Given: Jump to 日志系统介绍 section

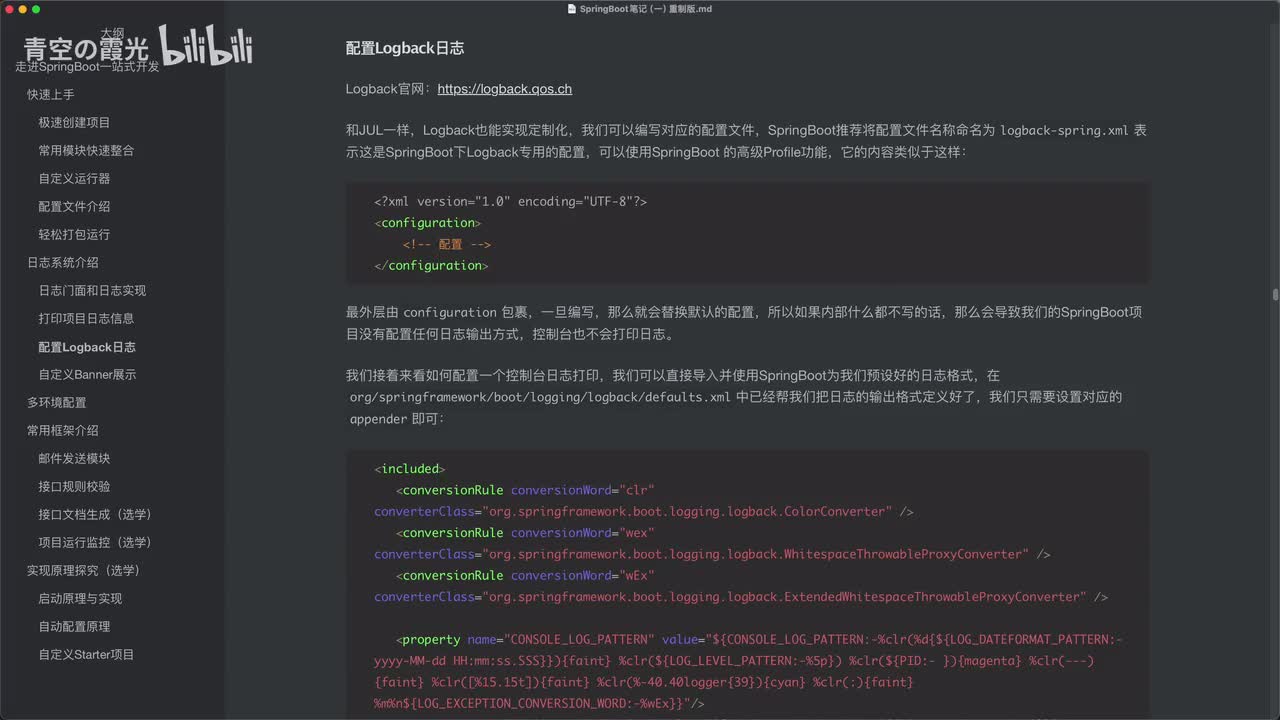Looking at the screenshot, I should pos(63,263).
